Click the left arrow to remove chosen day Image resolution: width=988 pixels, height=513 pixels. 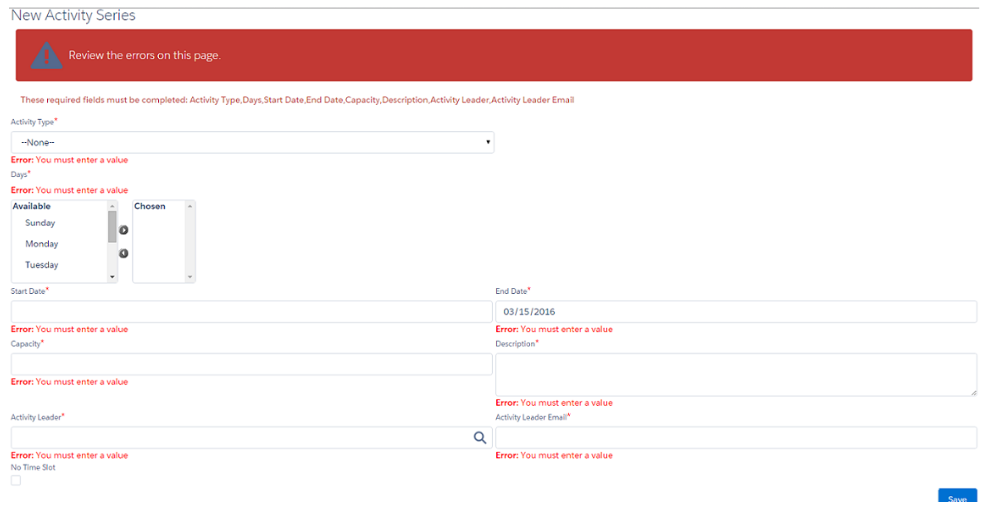[x=124, y=253]
